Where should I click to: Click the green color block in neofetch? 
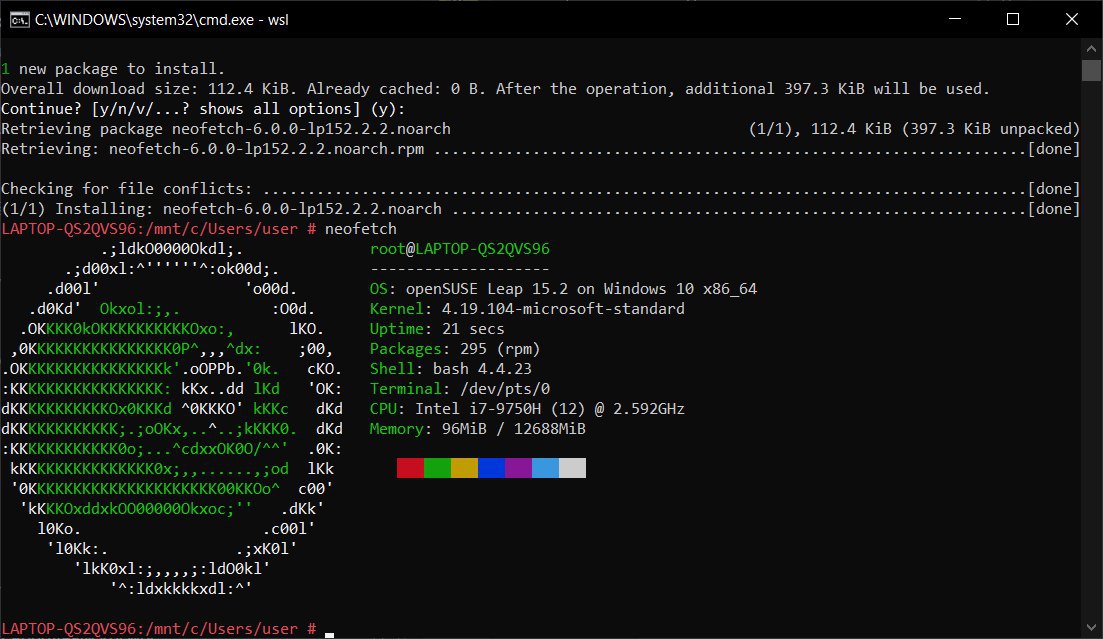click(x=437, y=468)
